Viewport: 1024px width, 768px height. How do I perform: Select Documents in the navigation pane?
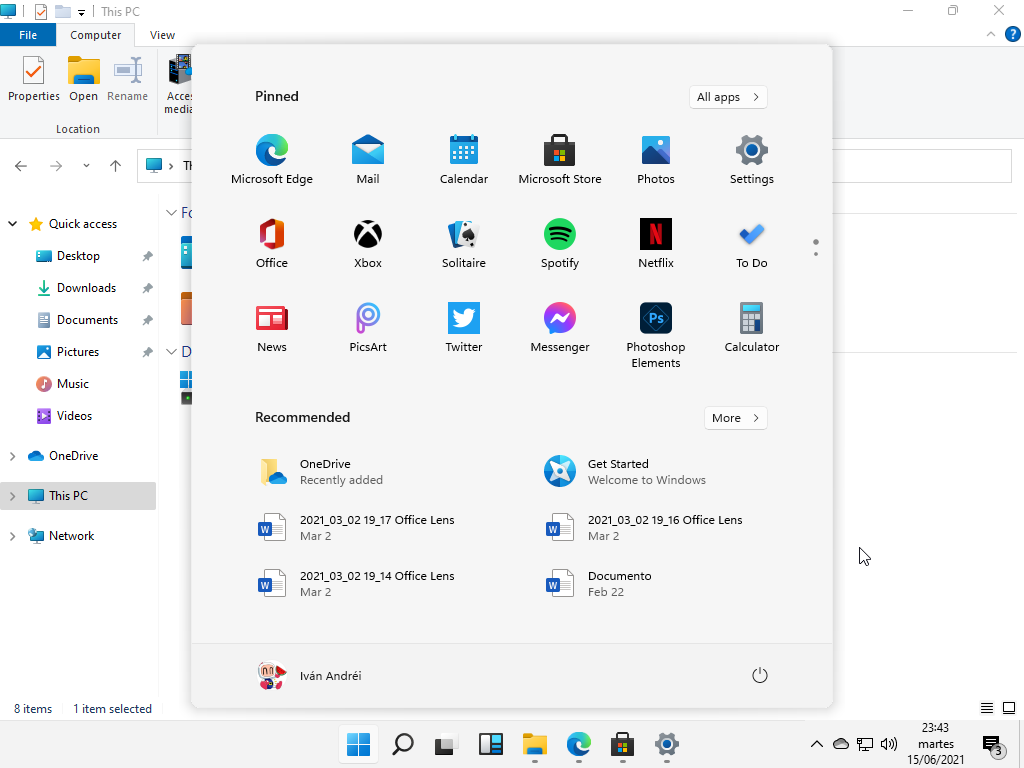[x=87, y=320]
